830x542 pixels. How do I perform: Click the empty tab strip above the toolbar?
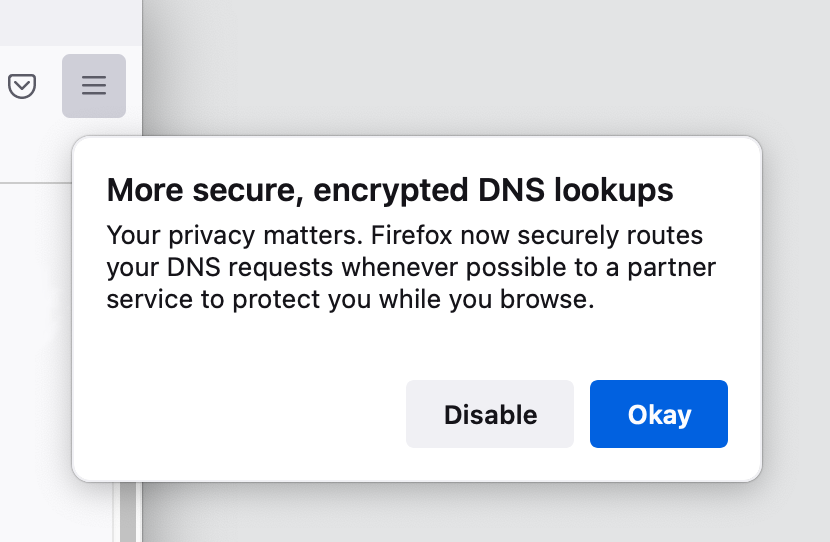click(70, 22)
